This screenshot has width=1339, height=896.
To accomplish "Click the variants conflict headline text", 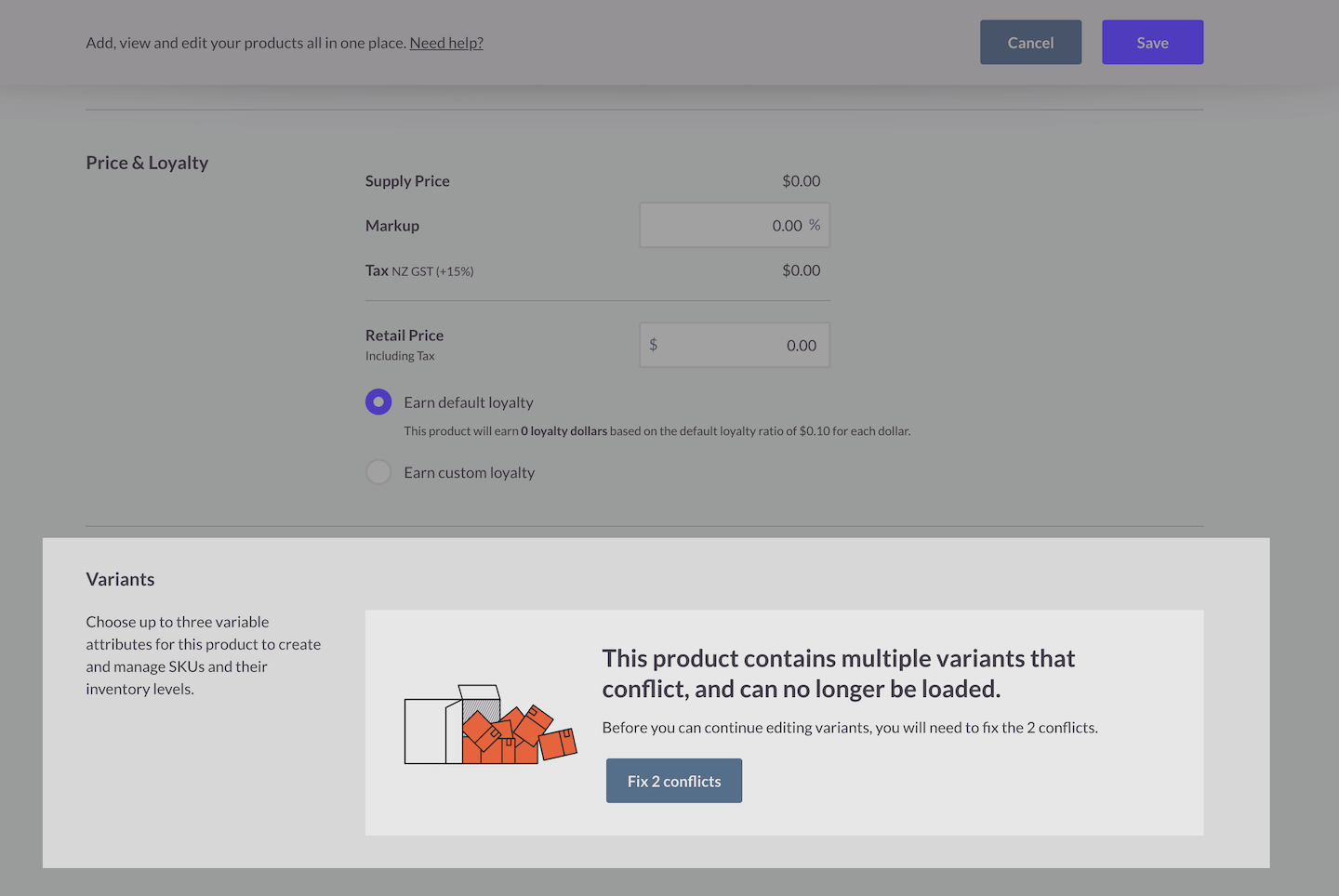I will 838,673.
